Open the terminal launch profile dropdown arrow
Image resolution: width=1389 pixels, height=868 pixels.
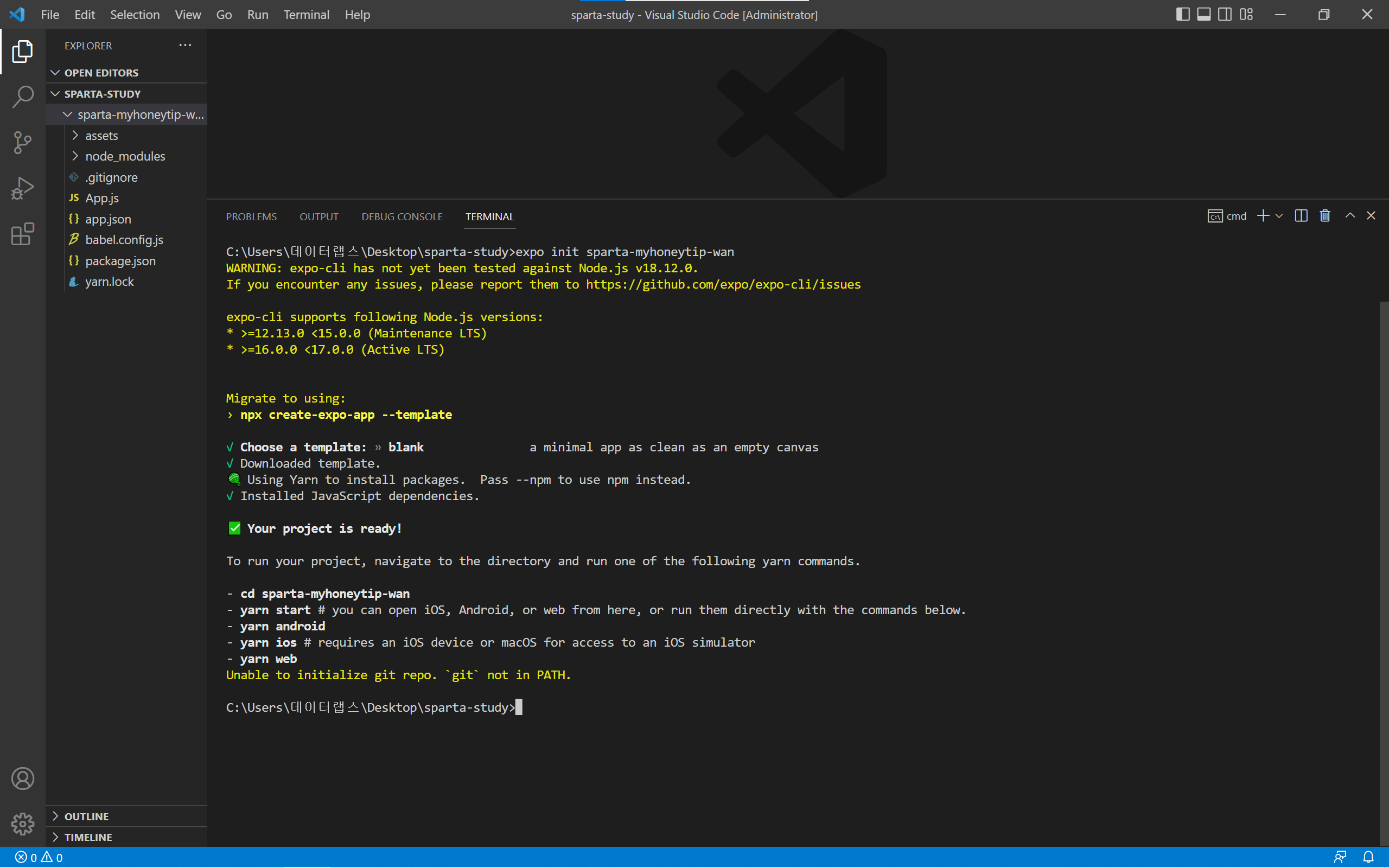pos(1279,216)
